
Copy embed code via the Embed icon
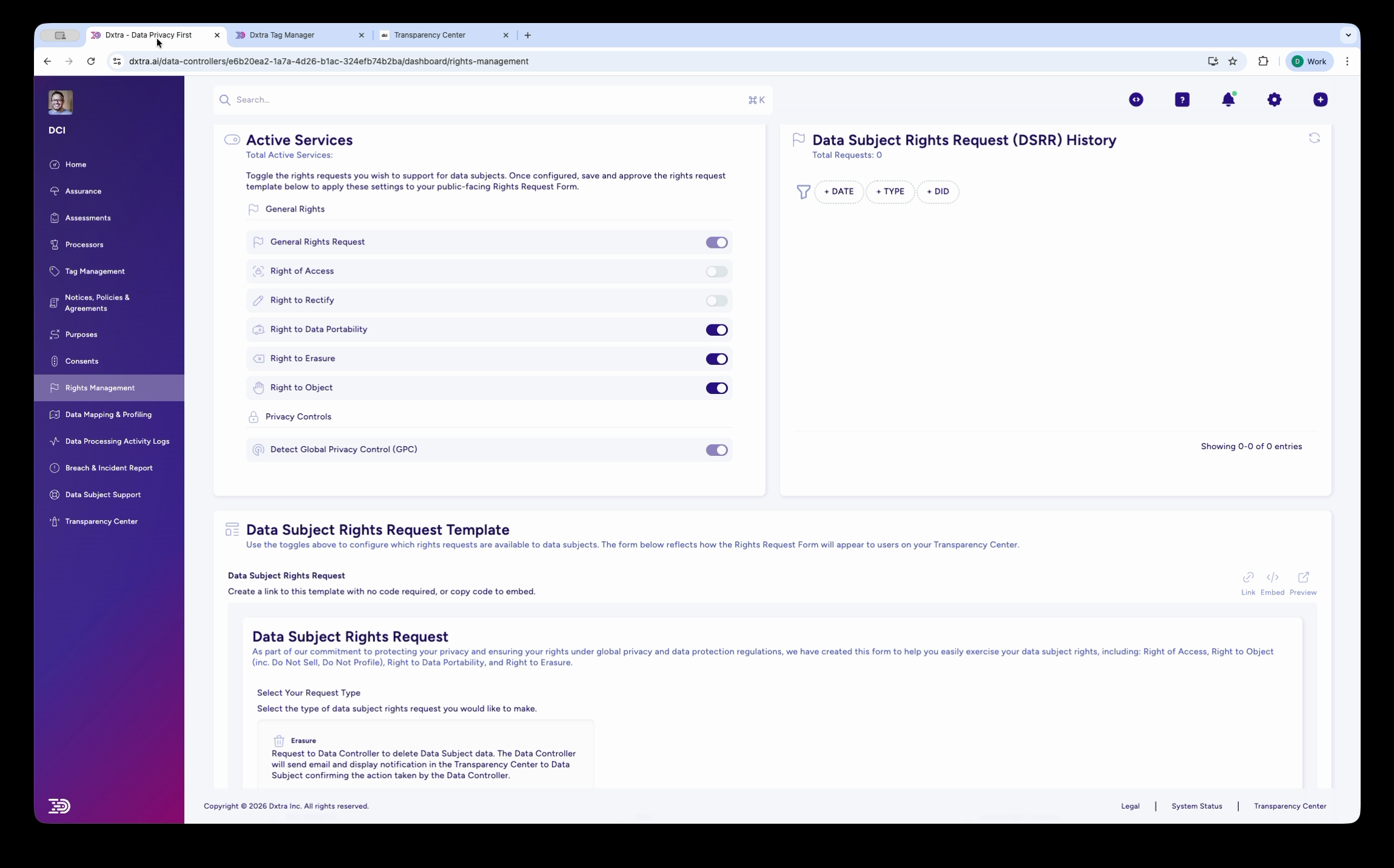pos(1273,577)
